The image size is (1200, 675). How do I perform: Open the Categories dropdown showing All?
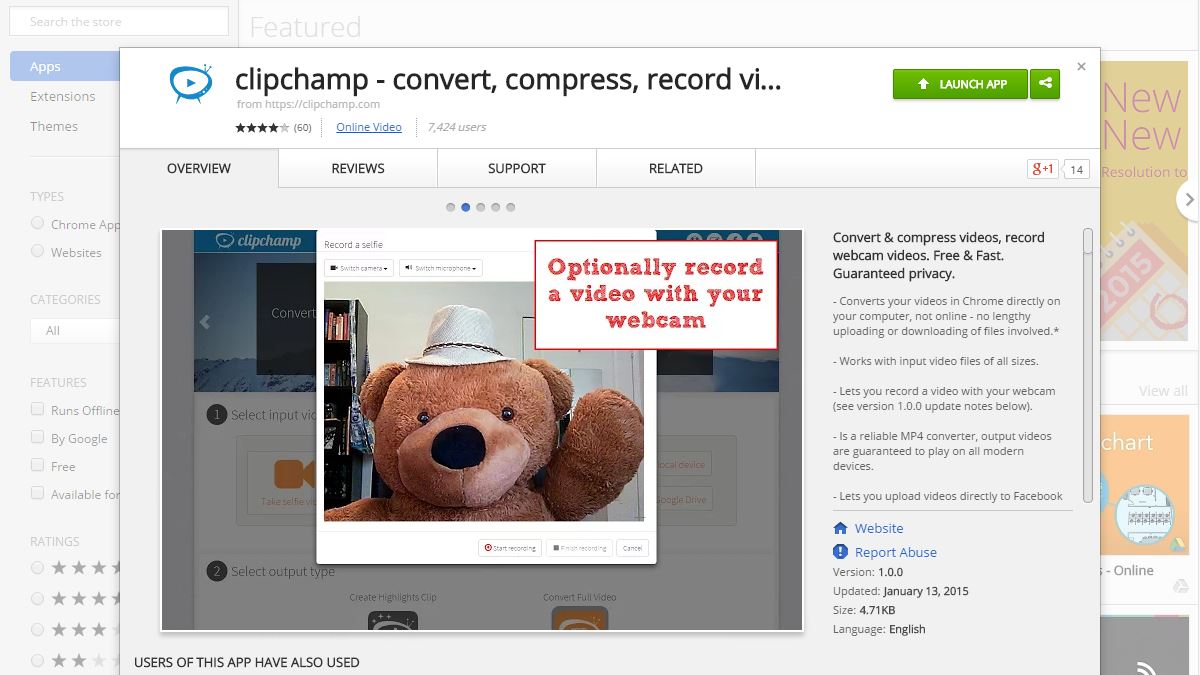point(75,330)
